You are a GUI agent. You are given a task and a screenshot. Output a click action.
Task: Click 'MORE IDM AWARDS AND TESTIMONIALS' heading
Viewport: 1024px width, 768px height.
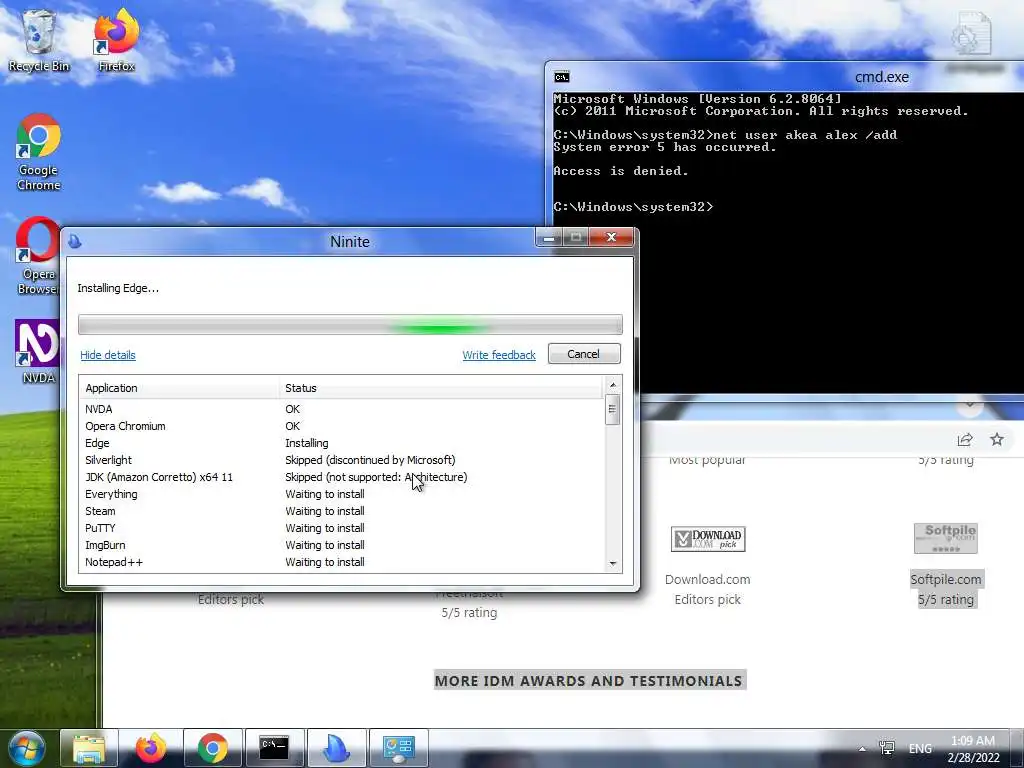tap(588, 680)
